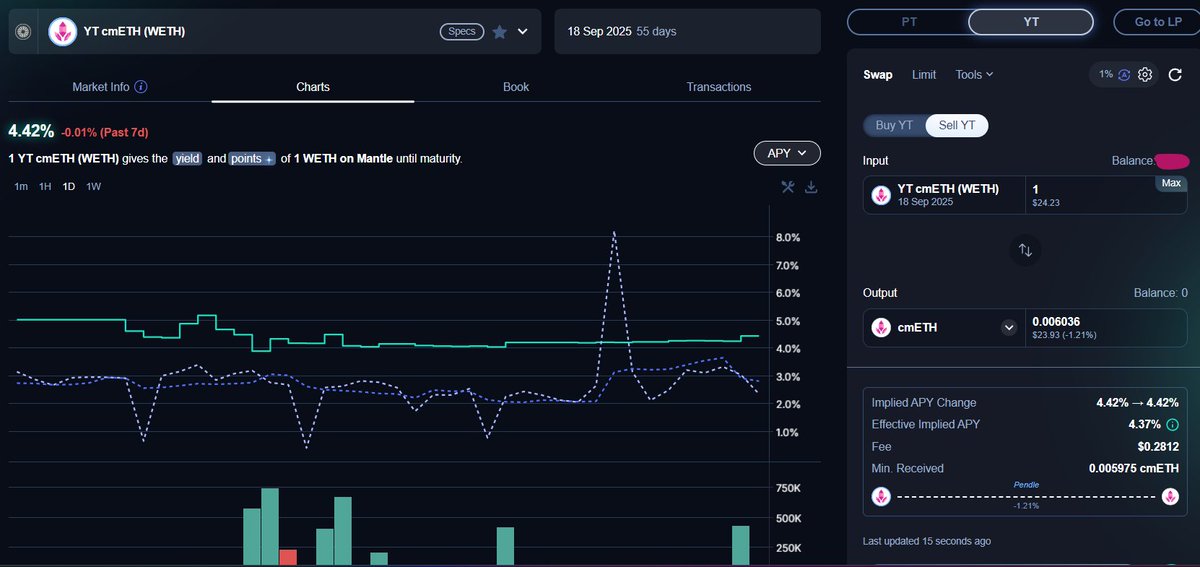Click the fee value '$0.2812'
The image size is (1200, 567).
pos(1158,446)
